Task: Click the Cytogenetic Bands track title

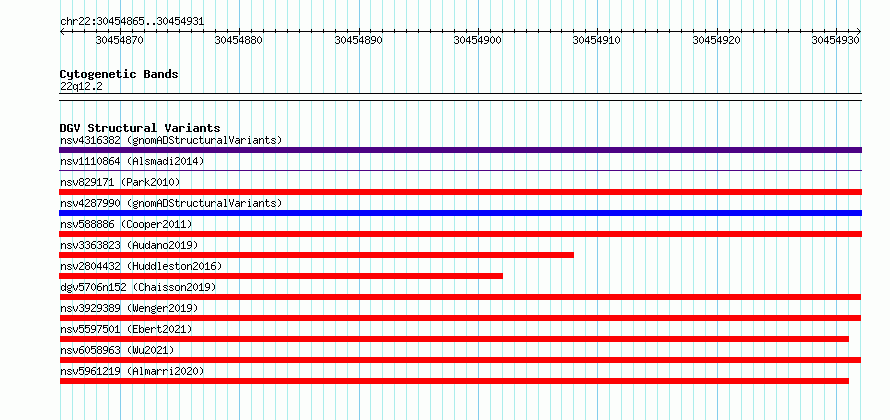Action: tap(119, 74)
